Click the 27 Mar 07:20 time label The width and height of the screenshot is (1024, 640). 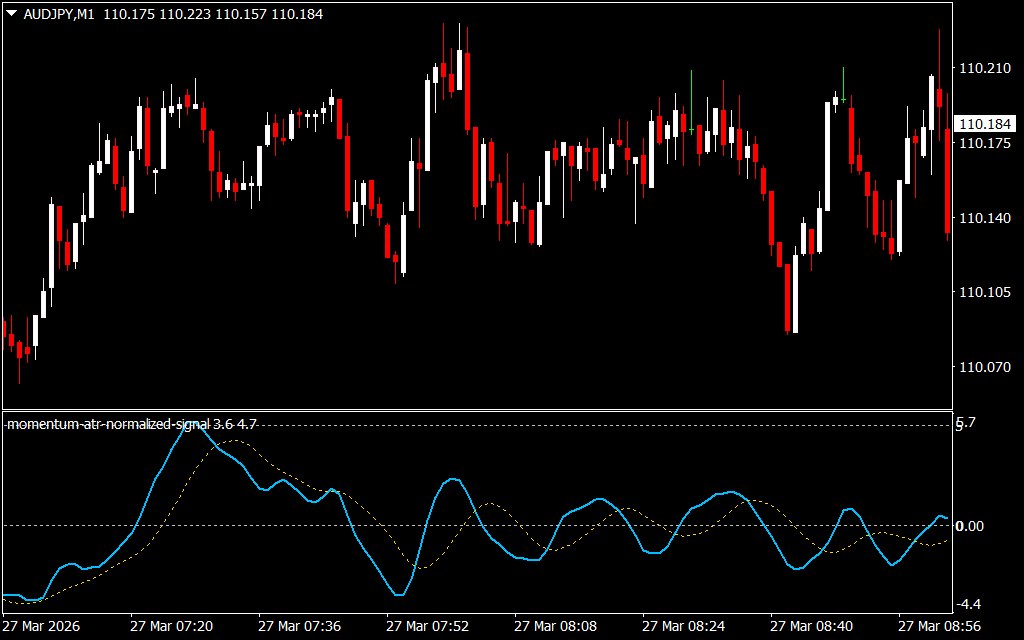171,626
